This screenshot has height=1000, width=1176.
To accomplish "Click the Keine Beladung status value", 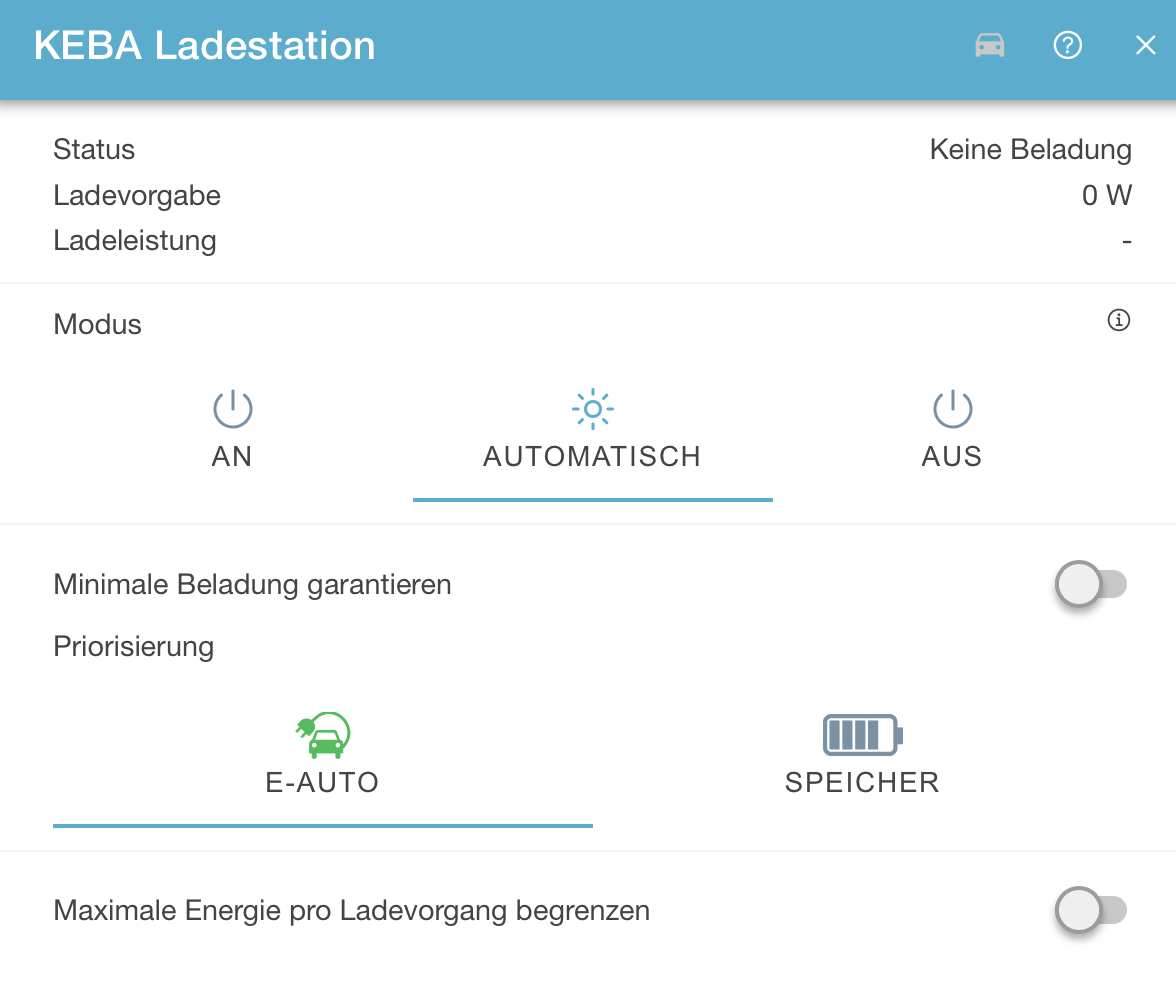I will click(x=1030, y=150).
